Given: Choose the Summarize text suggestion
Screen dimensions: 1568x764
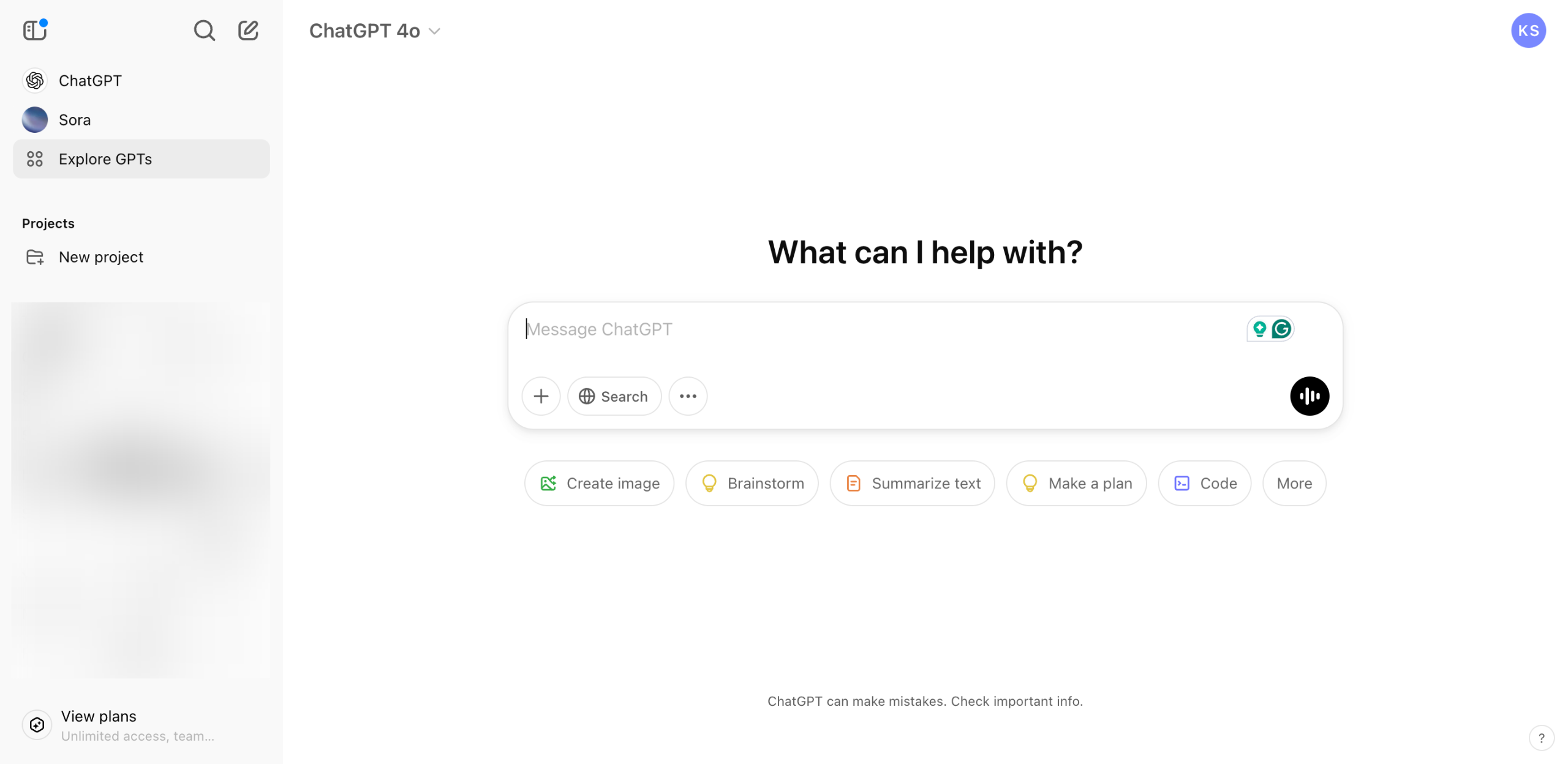Looking at the screenshot, I should pyautogui.click(x=912, y=483).
